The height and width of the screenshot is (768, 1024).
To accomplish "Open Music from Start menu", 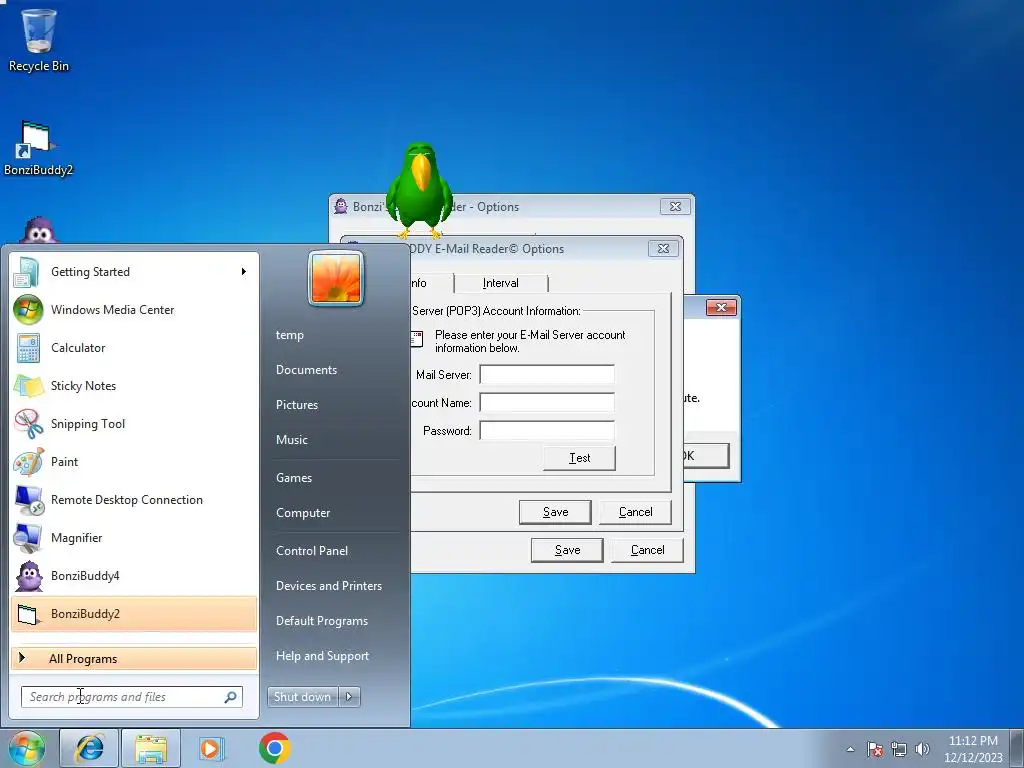I will tap(292, 440).
